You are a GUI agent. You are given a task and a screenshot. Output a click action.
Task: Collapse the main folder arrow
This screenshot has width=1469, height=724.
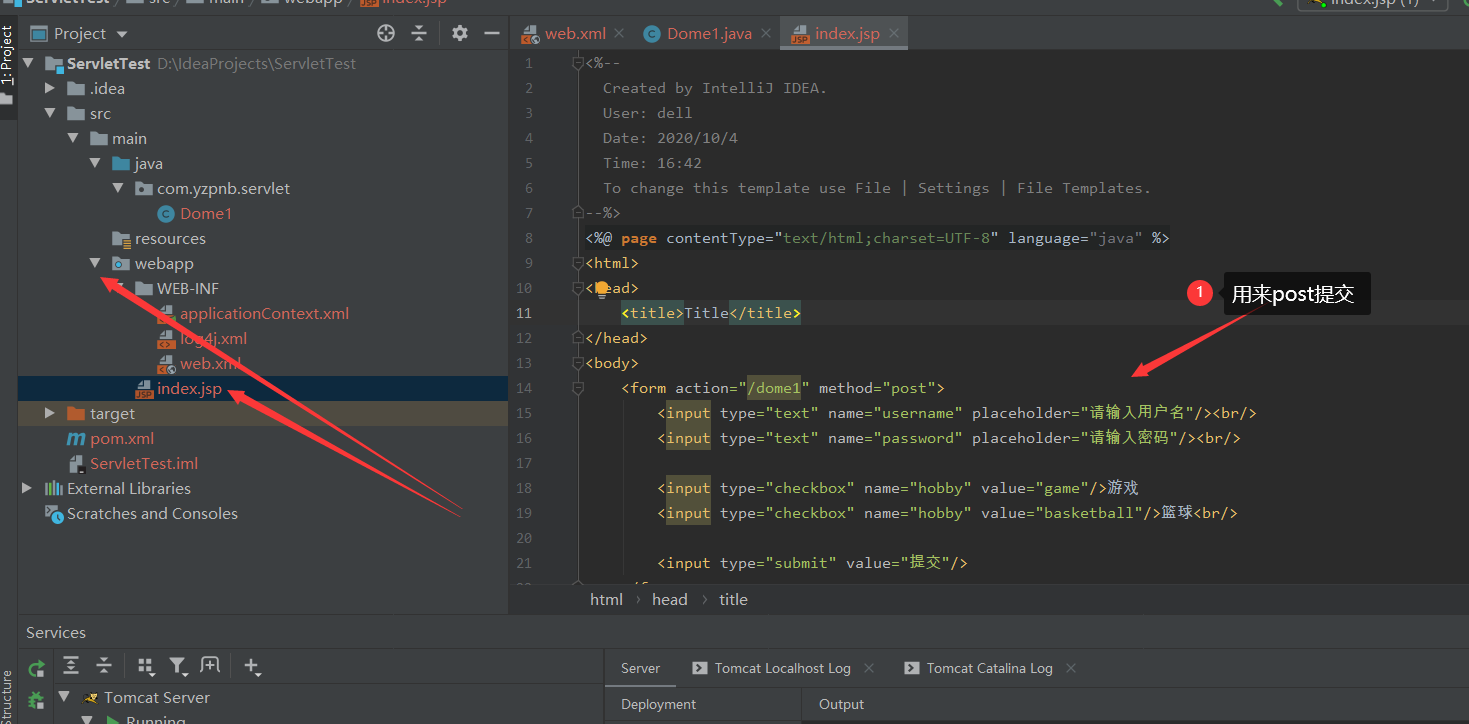click(x=73, y=138)
